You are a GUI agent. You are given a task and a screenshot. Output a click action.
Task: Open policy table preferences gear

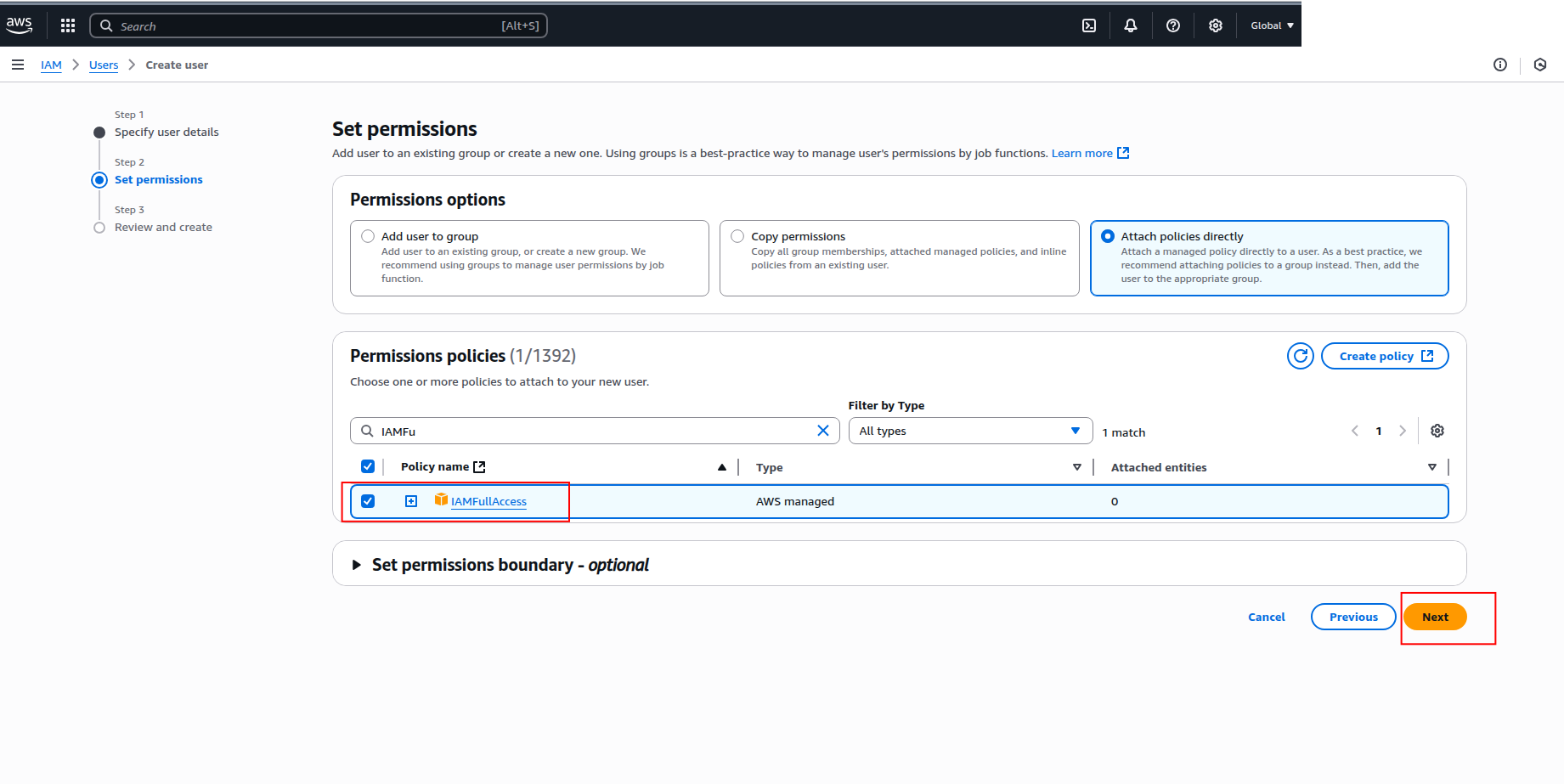click(1437, 431)
